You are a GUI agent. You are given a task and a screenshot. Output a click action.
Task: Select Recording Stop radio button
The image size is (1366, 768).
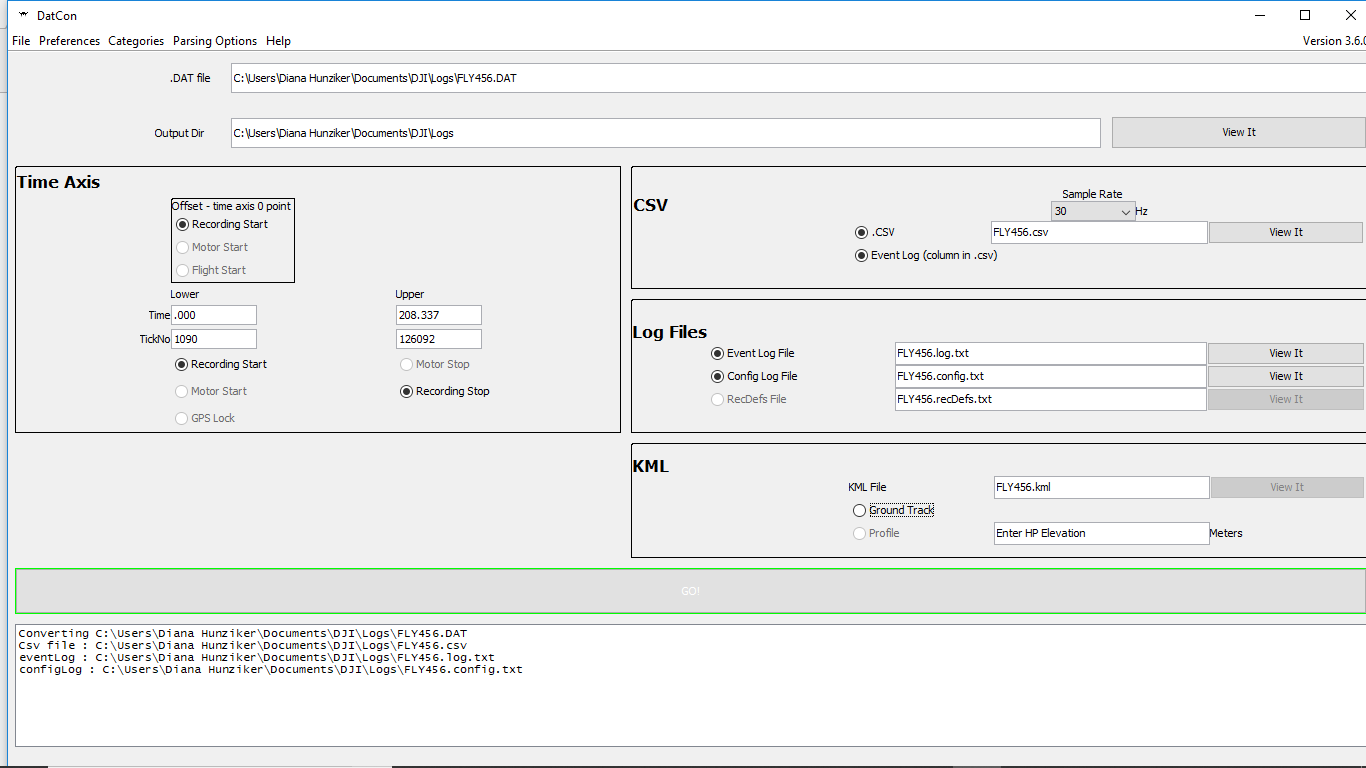click(x=407, y=391)
